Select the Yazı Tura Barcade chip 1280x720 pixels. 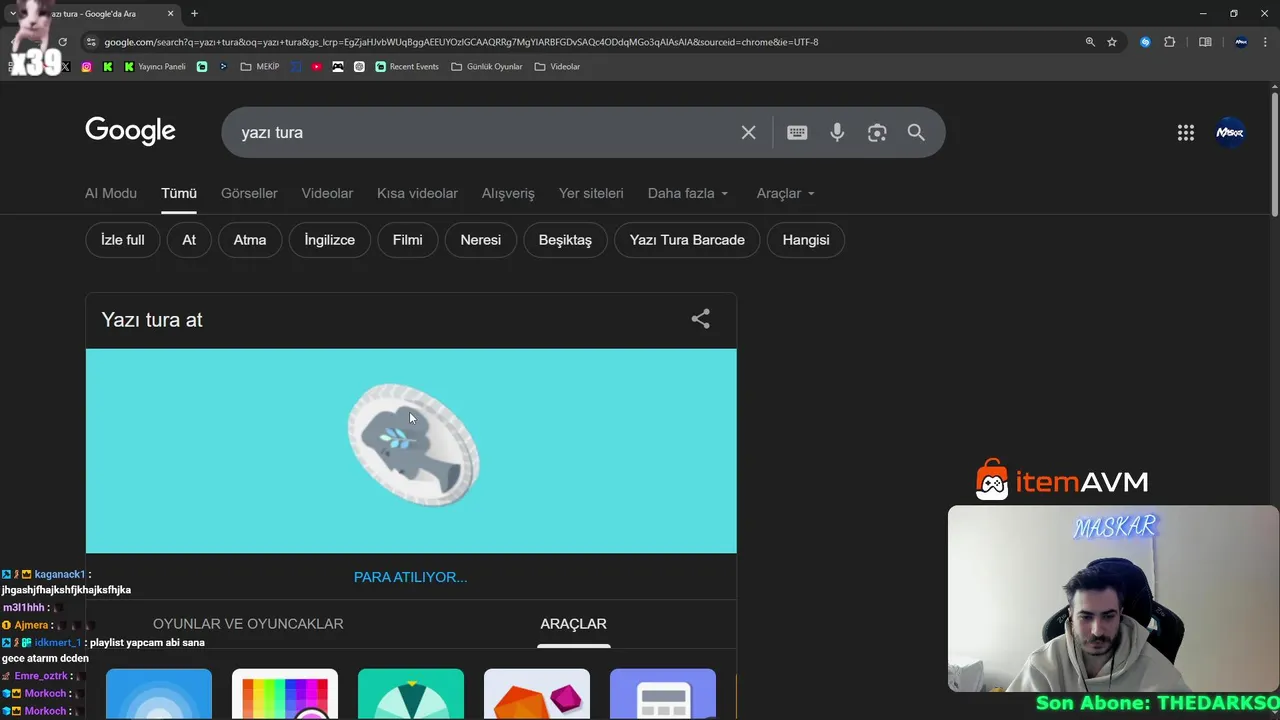click(687, 240)
